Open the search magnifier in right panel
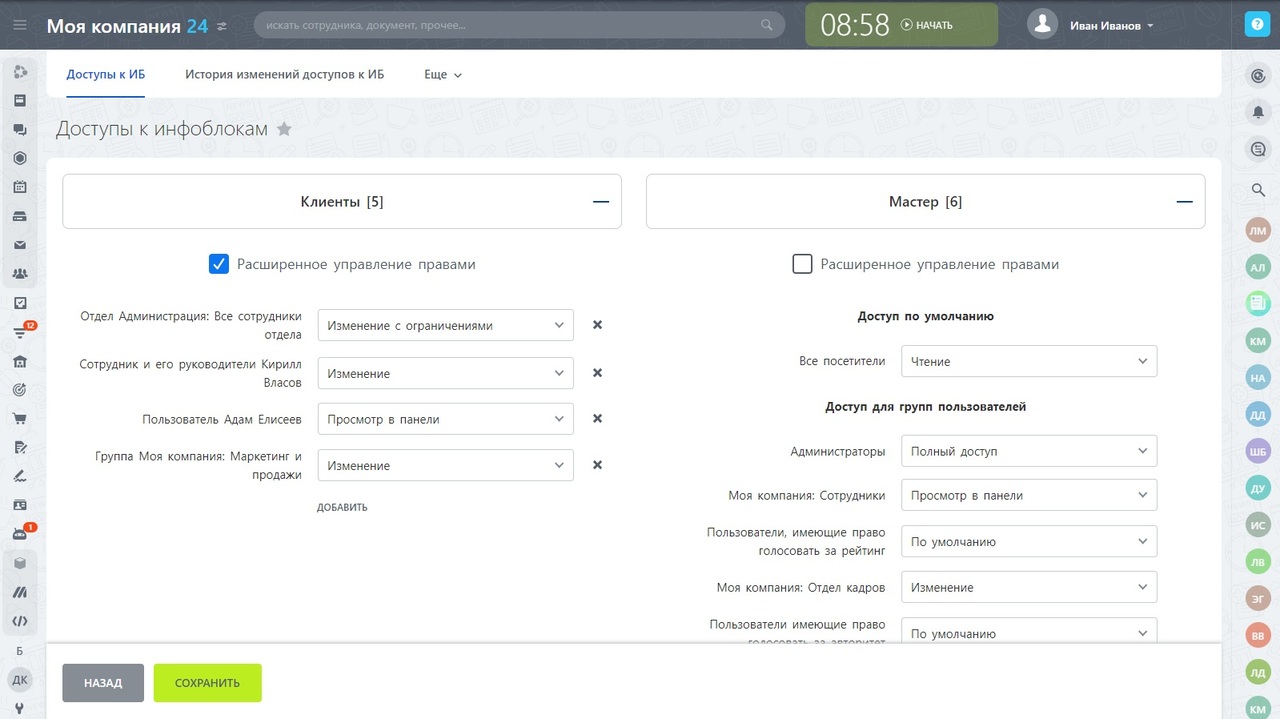The width and height of the screenshot is (1280, 719). click(x=1258, y=190)
